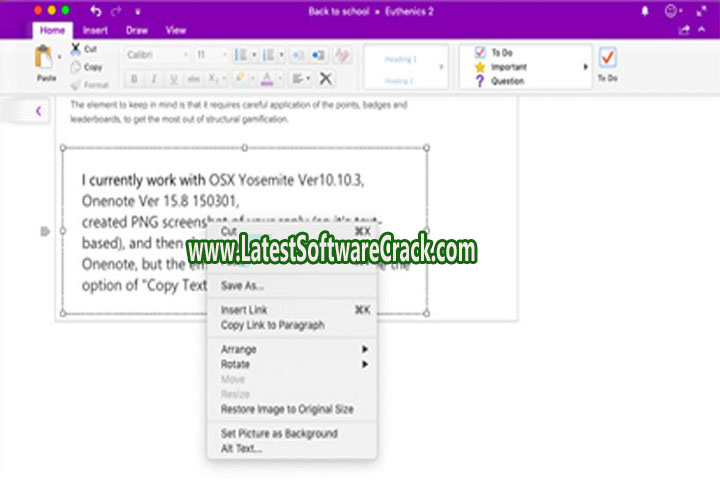Toggle Italic formatting button

(153, 79)
